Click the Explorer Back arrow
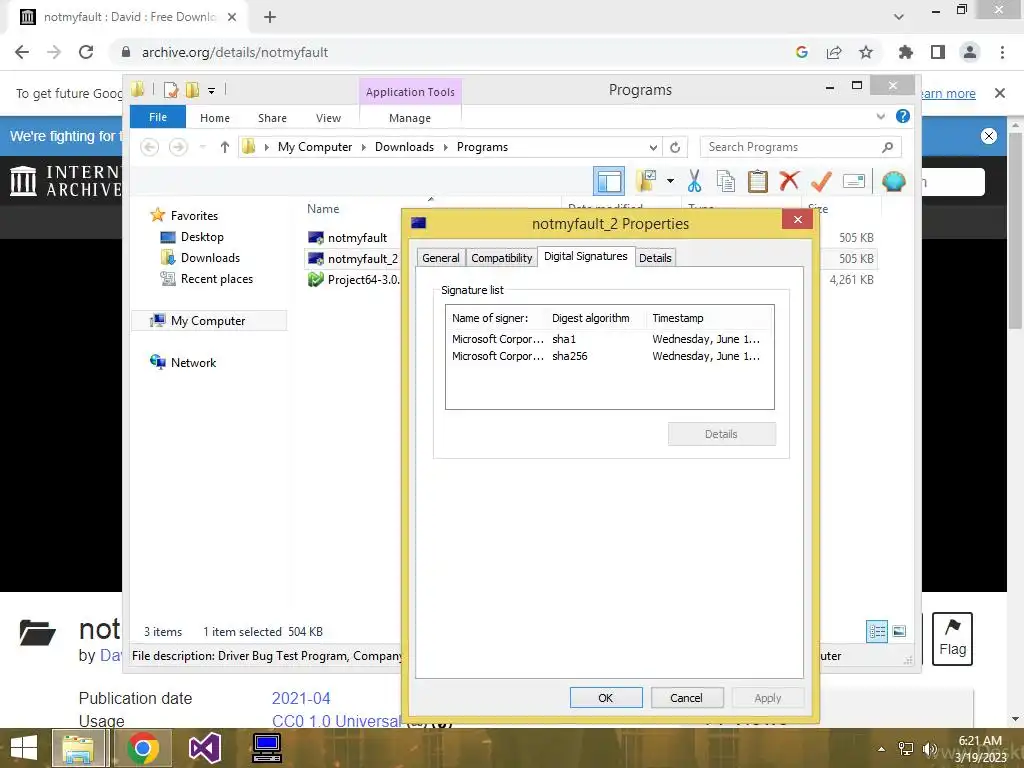This screenshot has height=768, width=1024. click(x=150, y=147)
